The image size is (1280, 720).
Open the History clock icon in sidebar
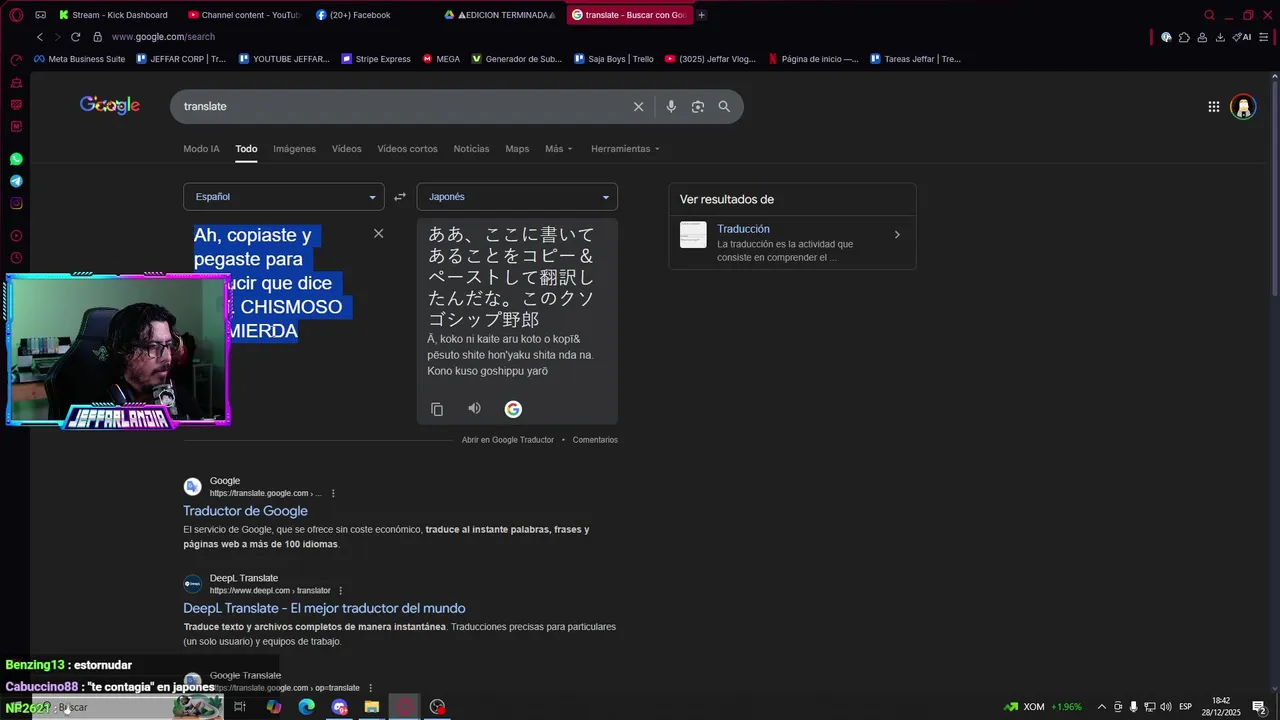tap(16, 258)
